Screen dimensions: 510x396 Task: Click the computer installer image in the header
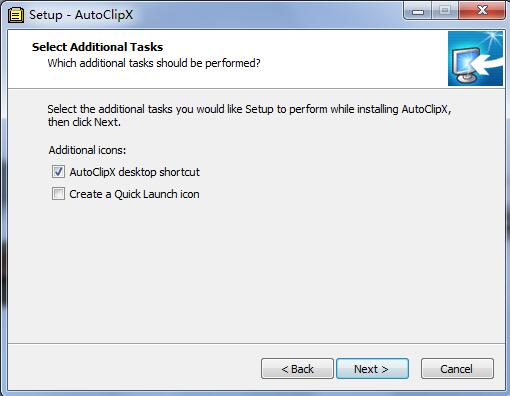[475, 59]
